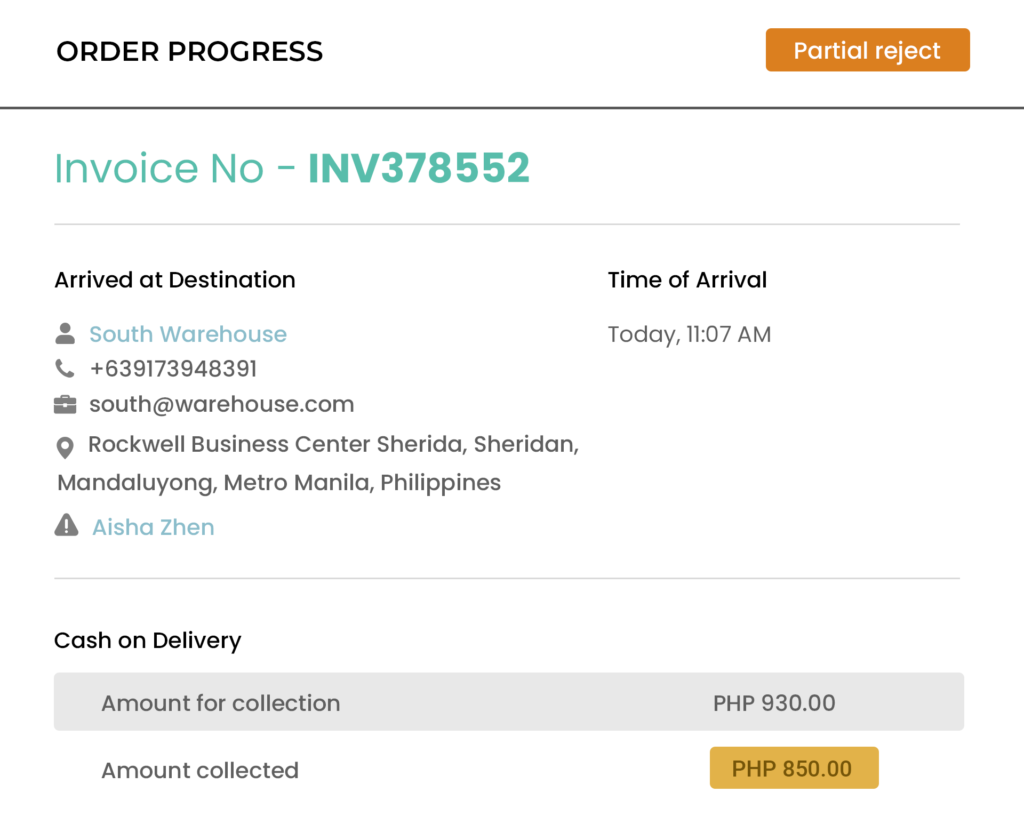Click phone number +639173948391
This screenshot has width=1024, height=832.
coord(173,369)
